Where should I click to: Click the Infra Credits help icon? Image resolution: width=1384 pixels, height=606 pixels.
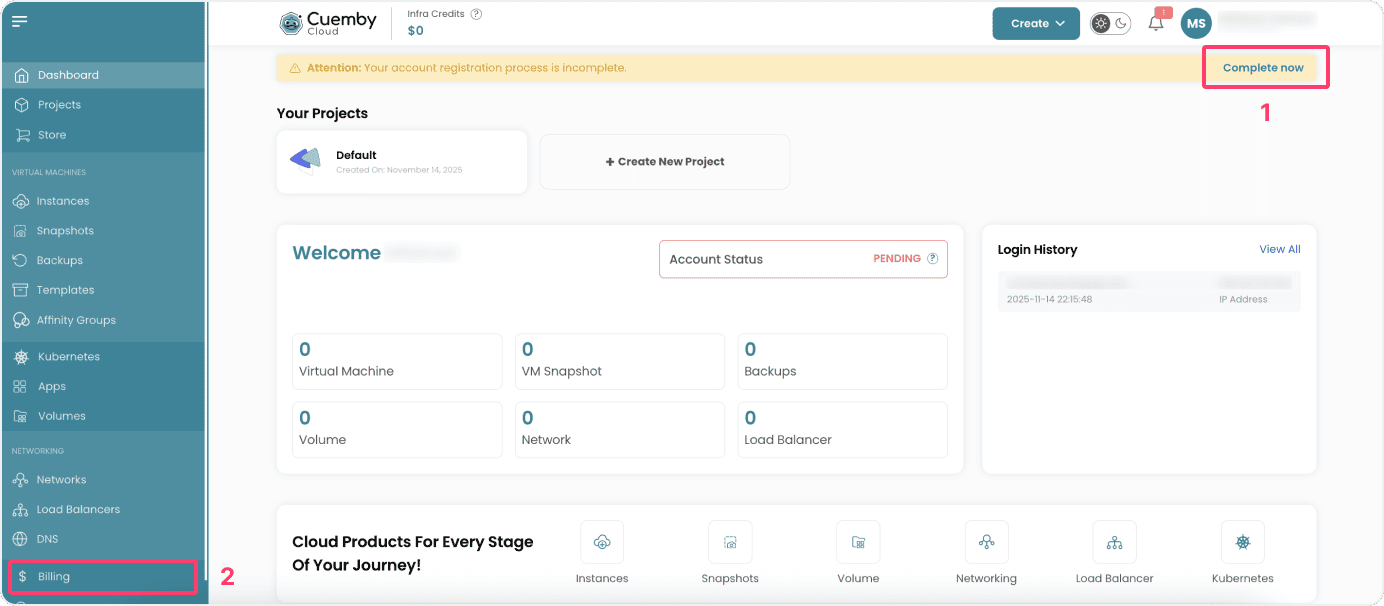point(476,14)
